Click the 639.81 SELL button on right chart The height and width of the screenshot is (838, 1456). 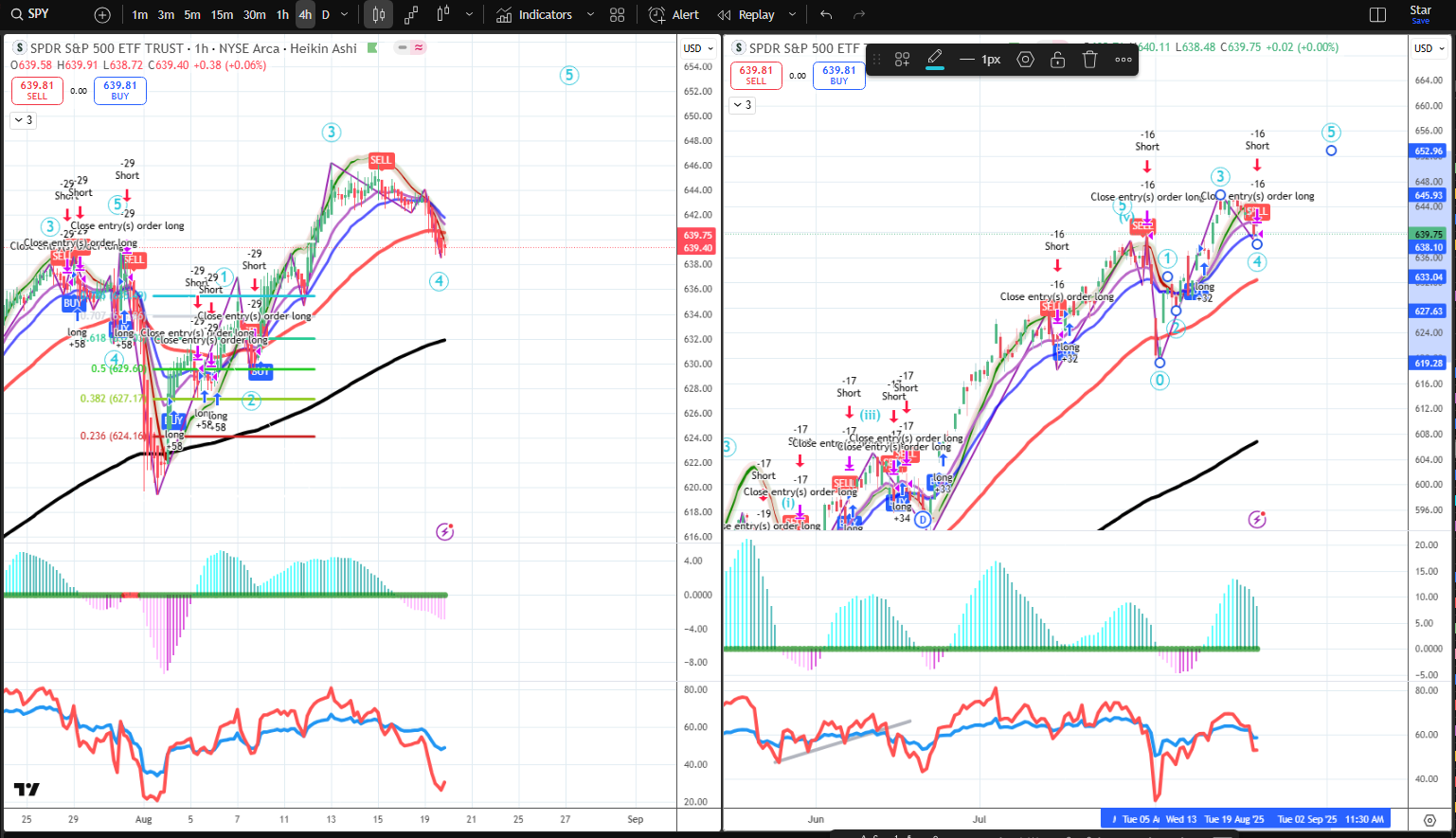pos(756,75)
